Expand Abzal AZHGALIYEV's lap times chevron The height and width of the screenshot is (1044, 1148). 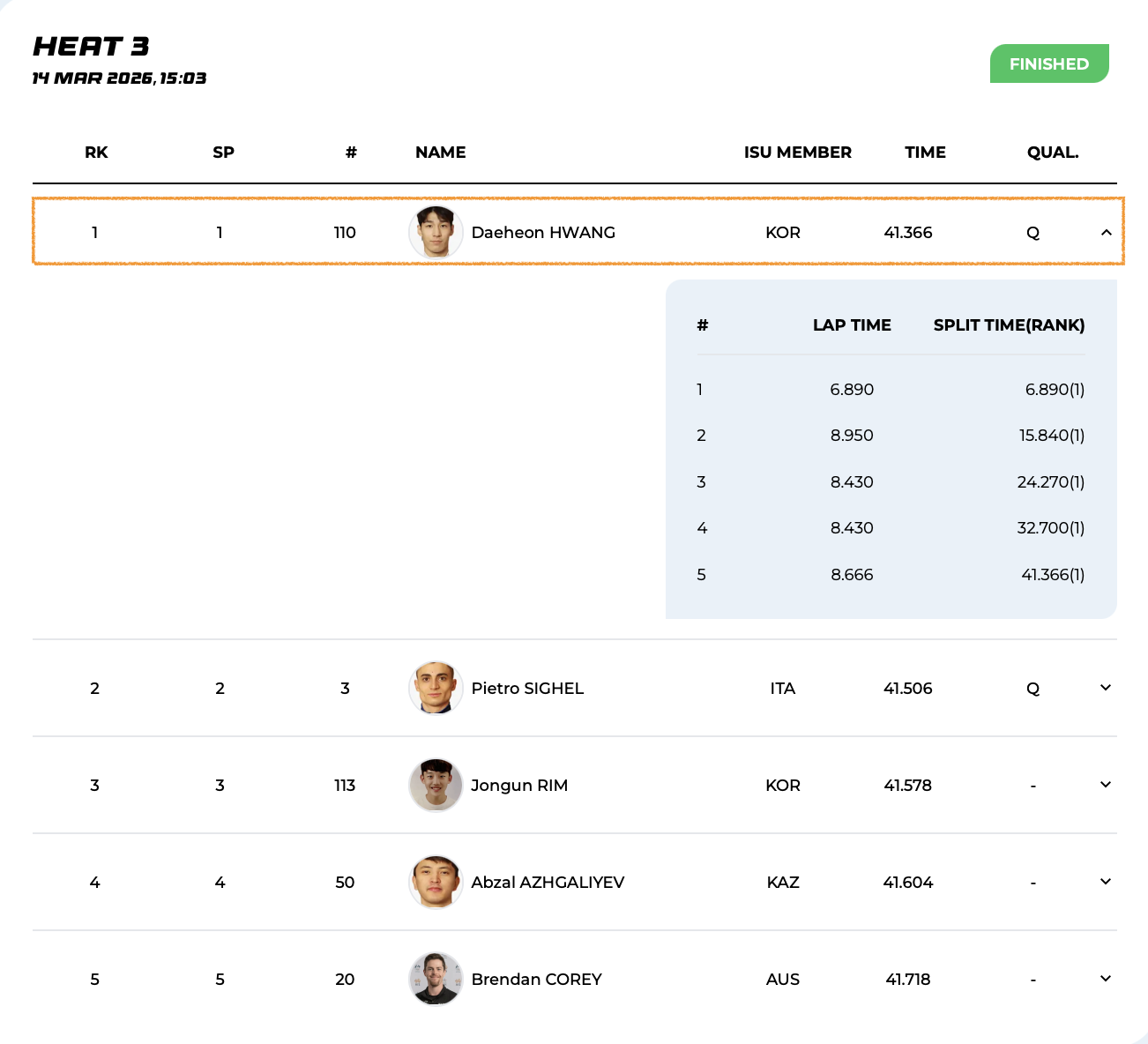click(1106, 882)
